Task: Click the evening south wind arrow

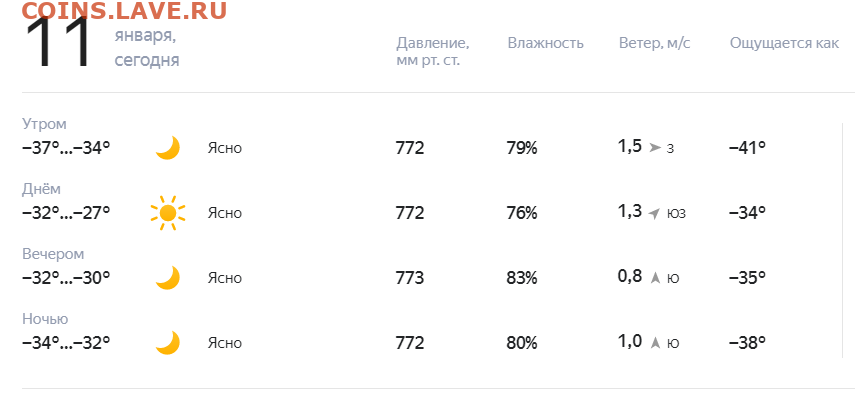Action: coord(655,278)
